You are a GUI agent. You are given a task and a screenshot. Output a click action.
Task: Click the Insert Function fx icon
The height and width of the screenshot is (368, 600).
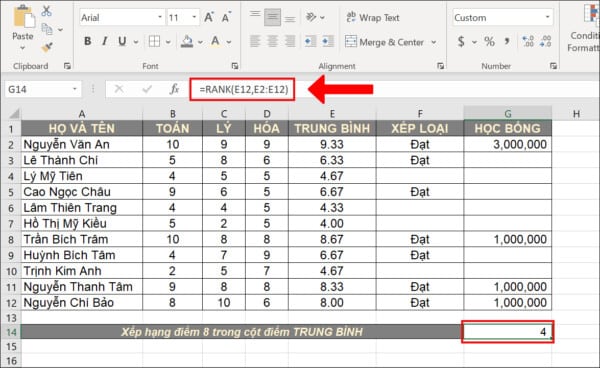tap(174, 89)
